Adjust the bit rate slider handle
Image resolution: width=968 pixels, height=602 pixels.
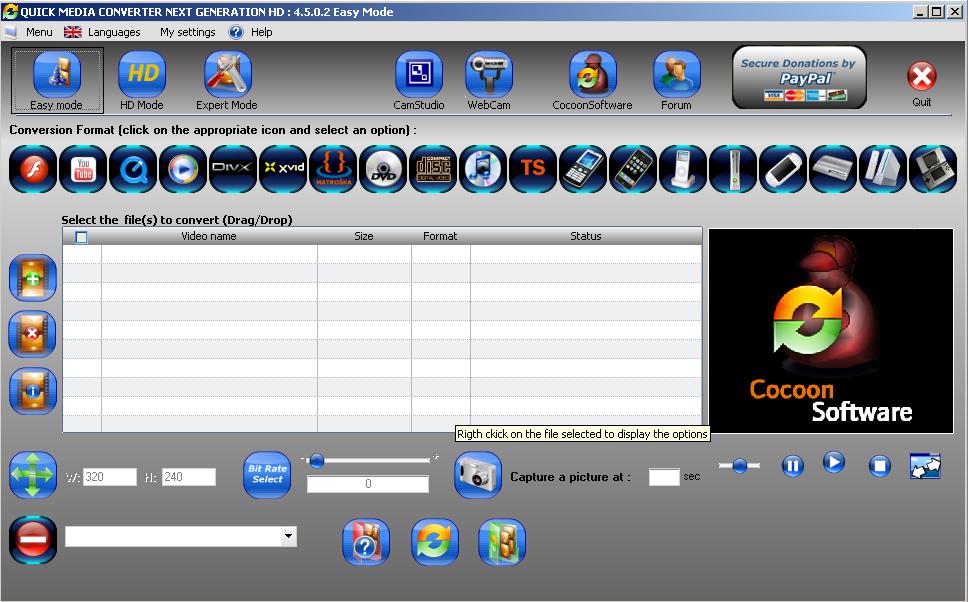tap(317, 461)
